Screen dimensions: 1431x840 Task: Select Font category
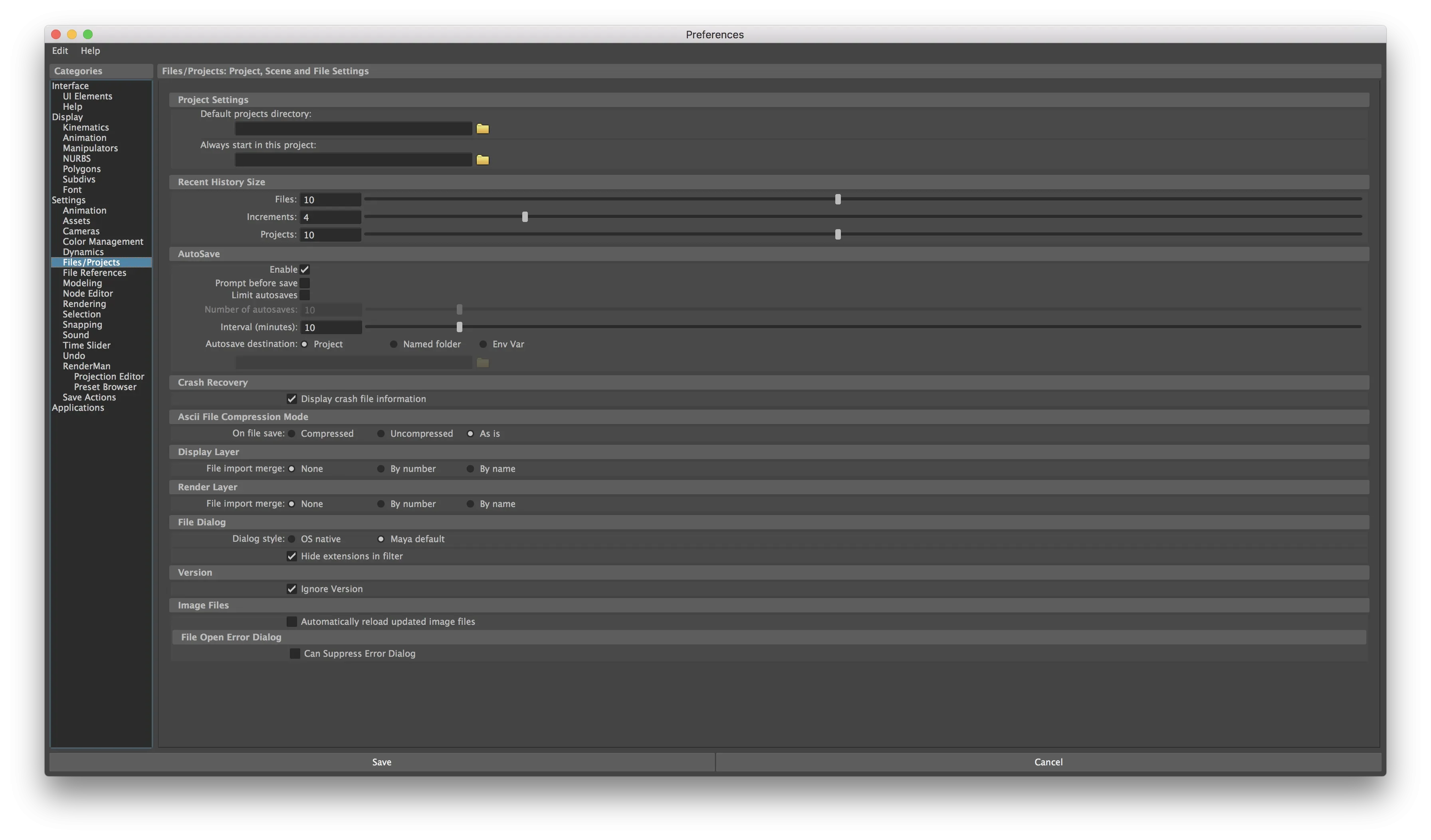(72, 190)
